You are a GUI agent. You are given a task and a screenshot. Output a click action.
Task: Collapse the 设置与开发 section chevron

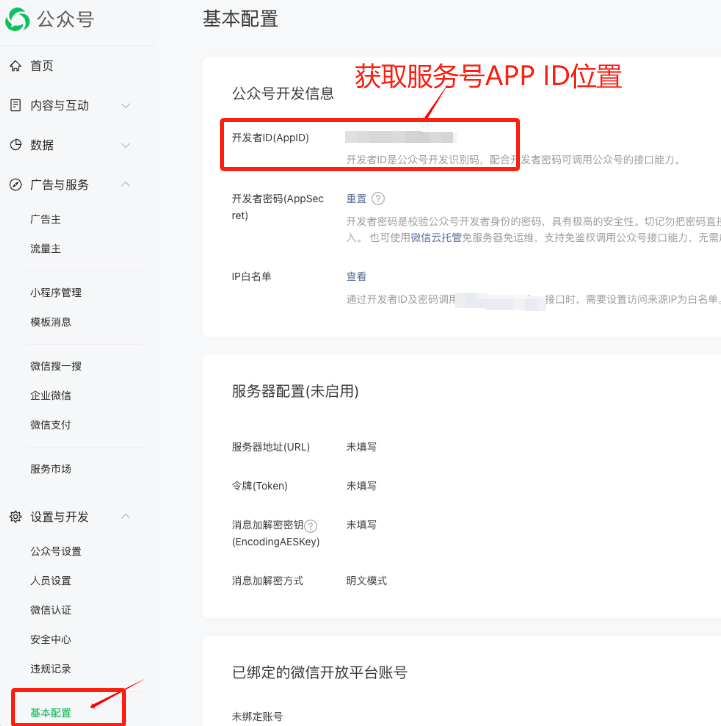pyautogui.click(x=125, y=516)
